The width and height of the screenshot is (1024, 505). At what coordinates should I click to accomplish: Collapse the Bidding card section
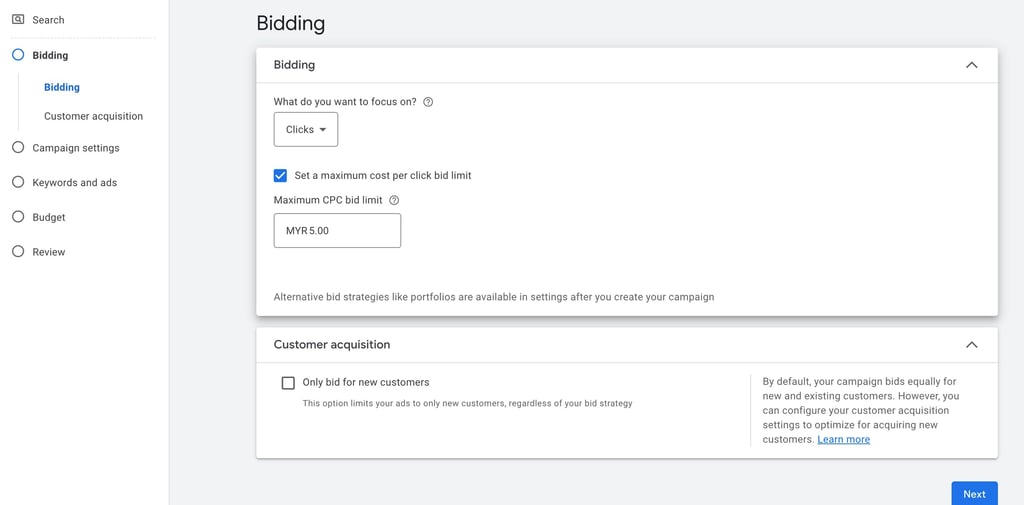971,65
